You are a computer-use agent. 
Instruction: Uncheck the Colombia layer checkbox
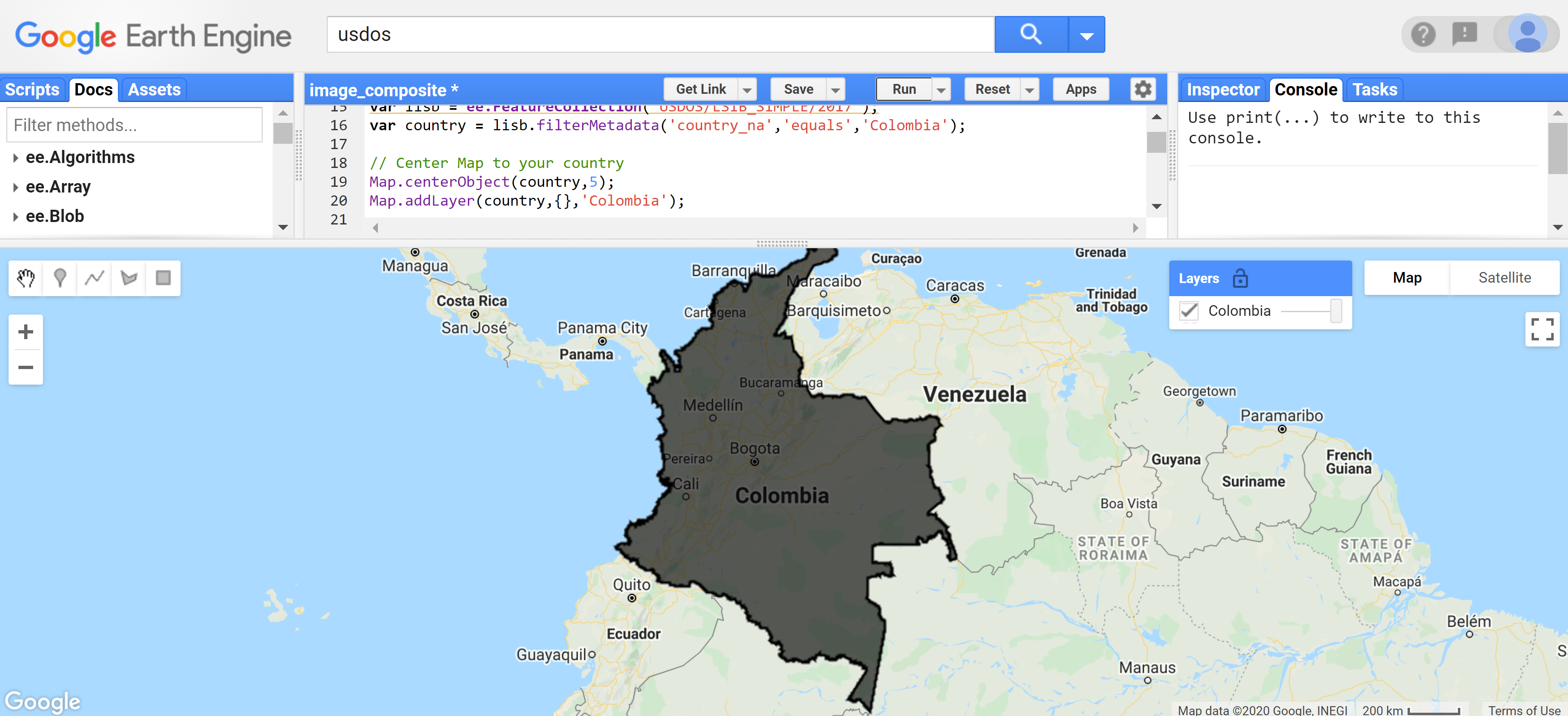click(1189, 311)
